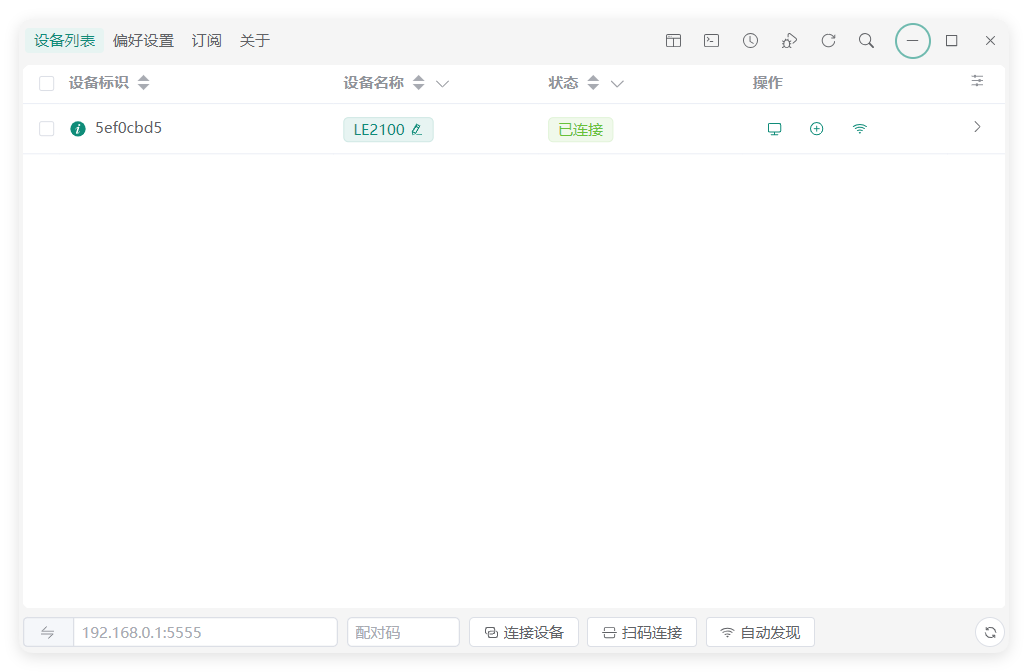This screenshot has width=1028, height=672.
Task: Open the 设备名称 column filter dropdown
Action: pos(443,83)
